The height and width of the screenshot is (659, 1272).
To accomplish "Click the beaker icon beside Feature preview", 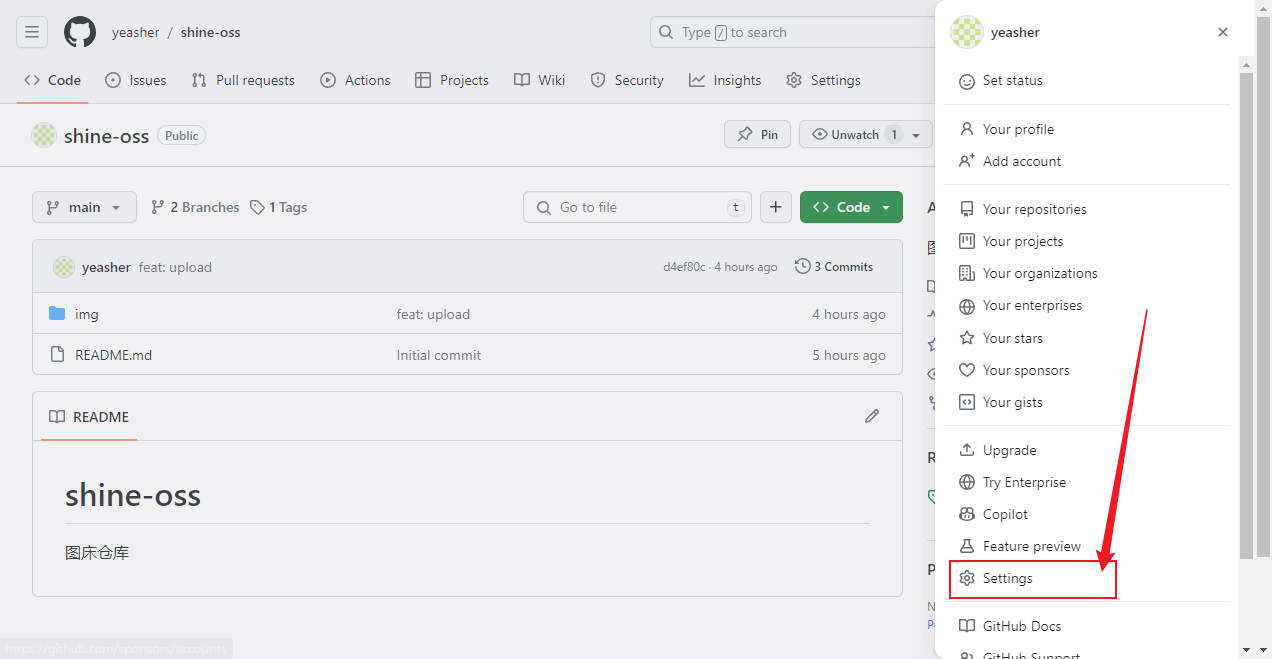I will (967, 546).
